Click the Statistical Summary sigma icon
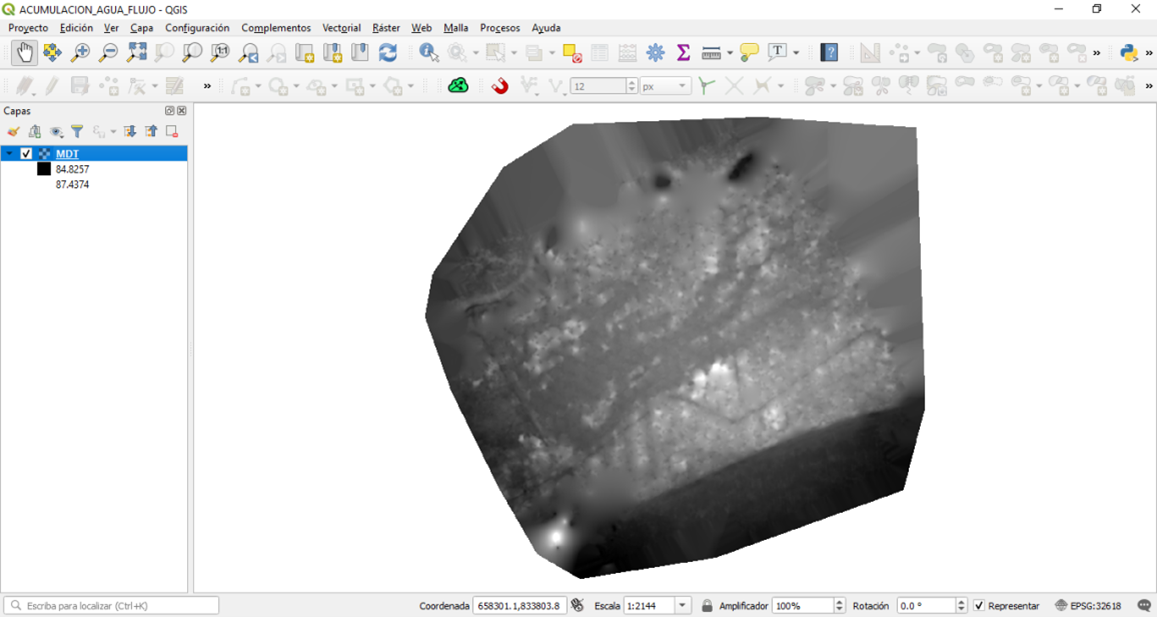 [x=683, y=52]
